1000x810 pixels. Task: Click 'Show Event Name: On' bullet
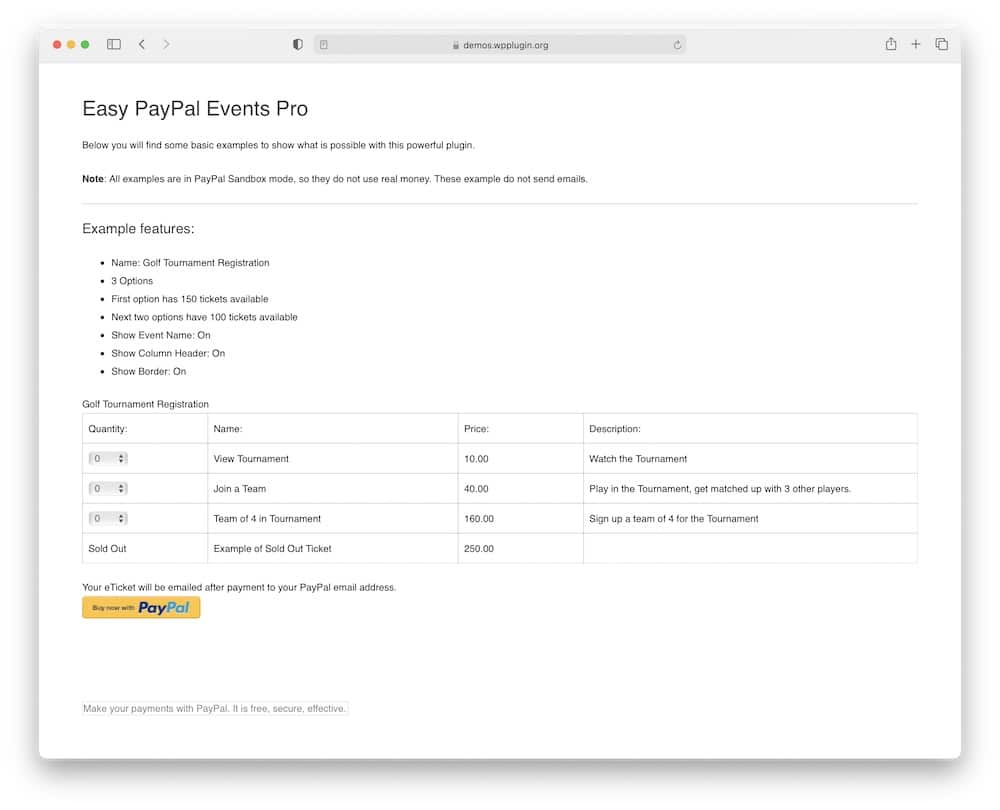(161, 335)
